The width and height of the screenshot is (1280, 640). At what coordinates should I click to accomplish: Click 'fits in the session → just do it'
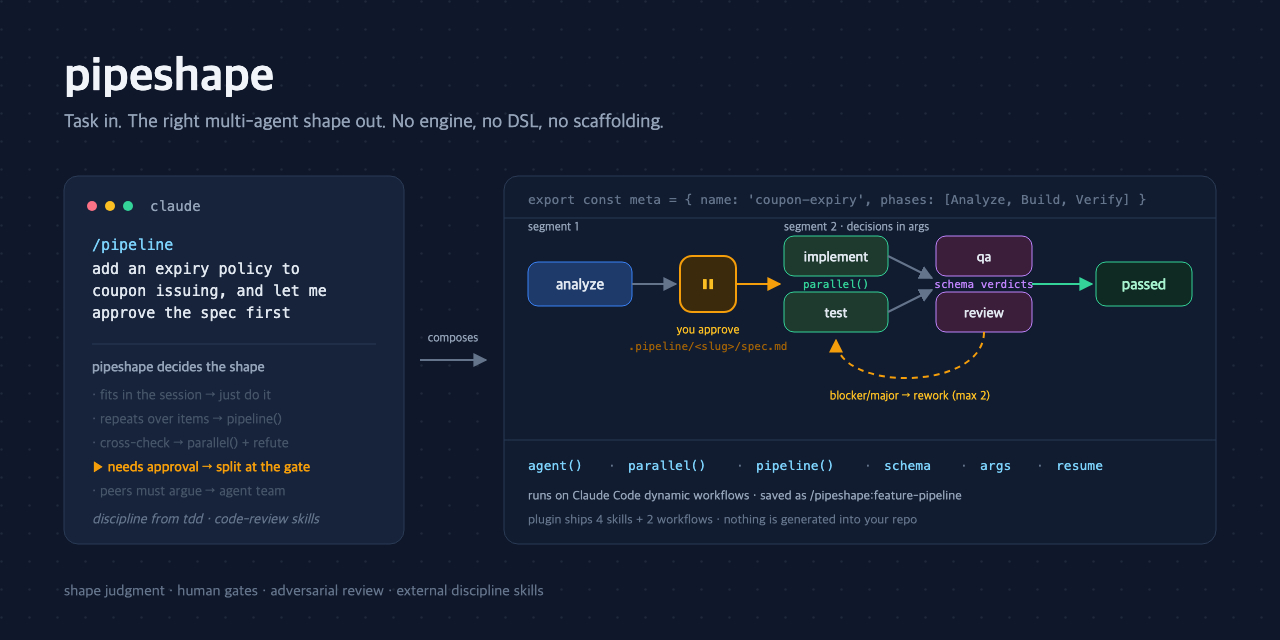point(182,395)
